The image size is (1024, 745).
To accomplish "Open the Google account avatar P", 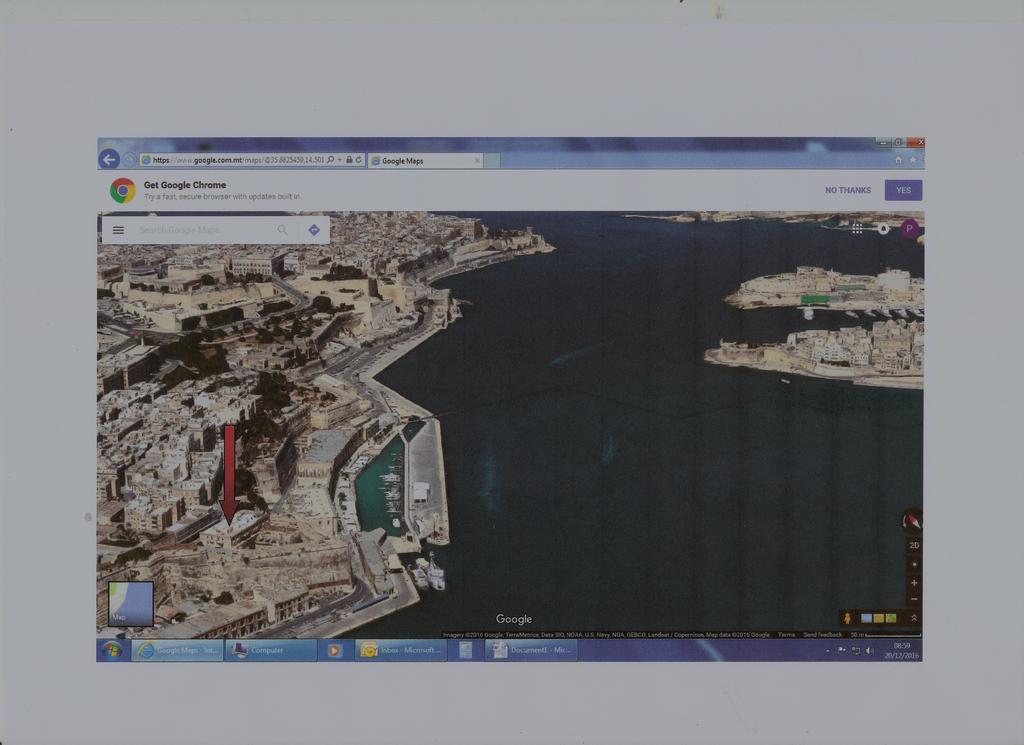I will pos(909,229).
